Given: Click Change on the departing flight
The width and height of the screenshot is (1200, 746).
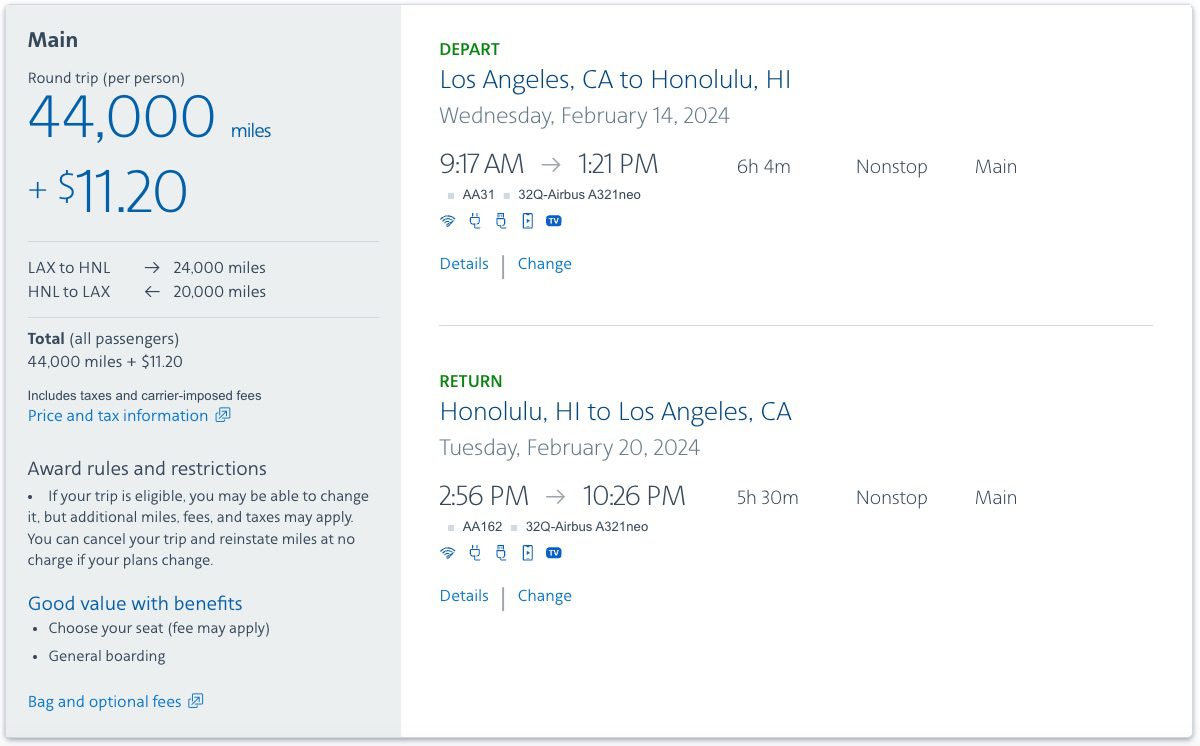Looking at the screenshot, I should [x=544, y=263].
